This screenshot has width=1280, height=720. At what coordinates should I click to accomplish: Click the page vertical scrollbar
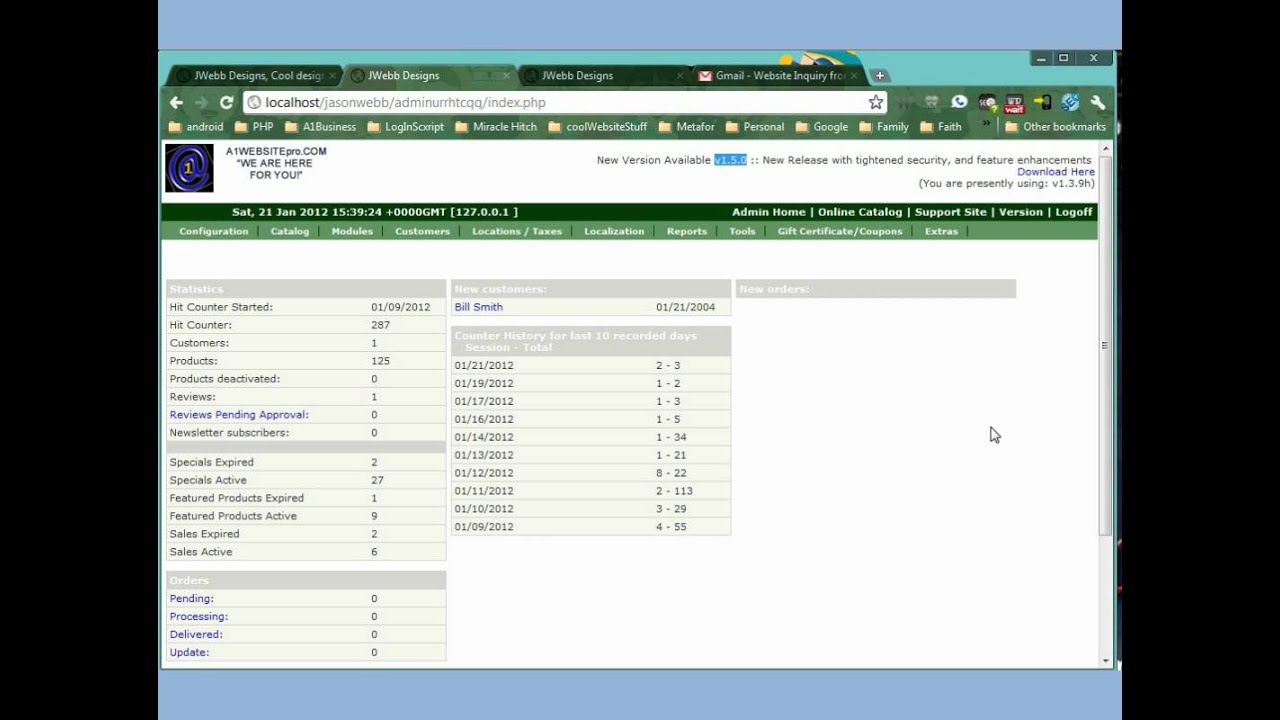pyautogui.click(x=1105, y=345)
